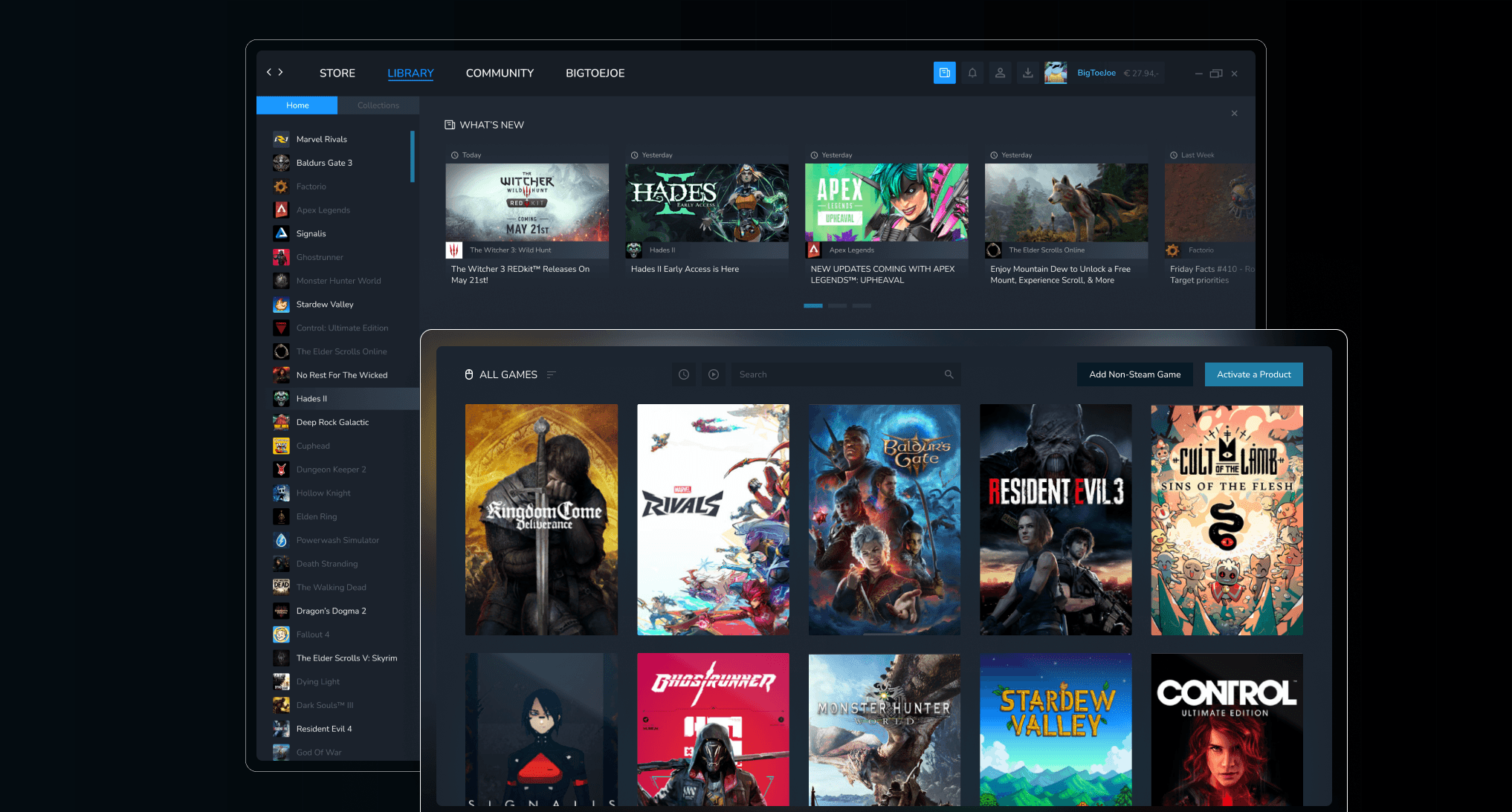Open the Apex Legends Upheaval news headline
1512x812 pixels.
pyautogui.click(x=882, y=275)
